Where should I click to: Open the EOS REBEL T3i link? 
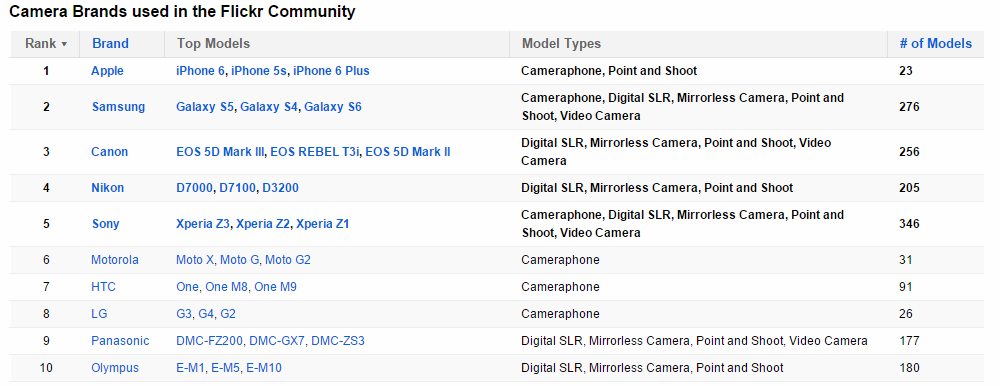coord(315,152)
